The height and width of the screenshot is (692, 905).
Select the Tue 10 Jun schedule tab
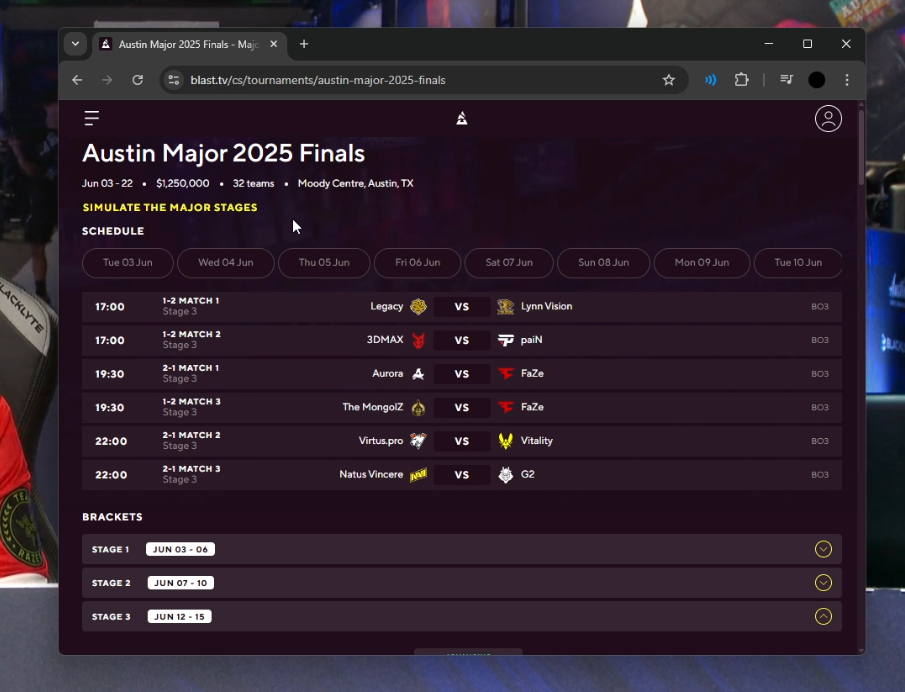(798, 263)
